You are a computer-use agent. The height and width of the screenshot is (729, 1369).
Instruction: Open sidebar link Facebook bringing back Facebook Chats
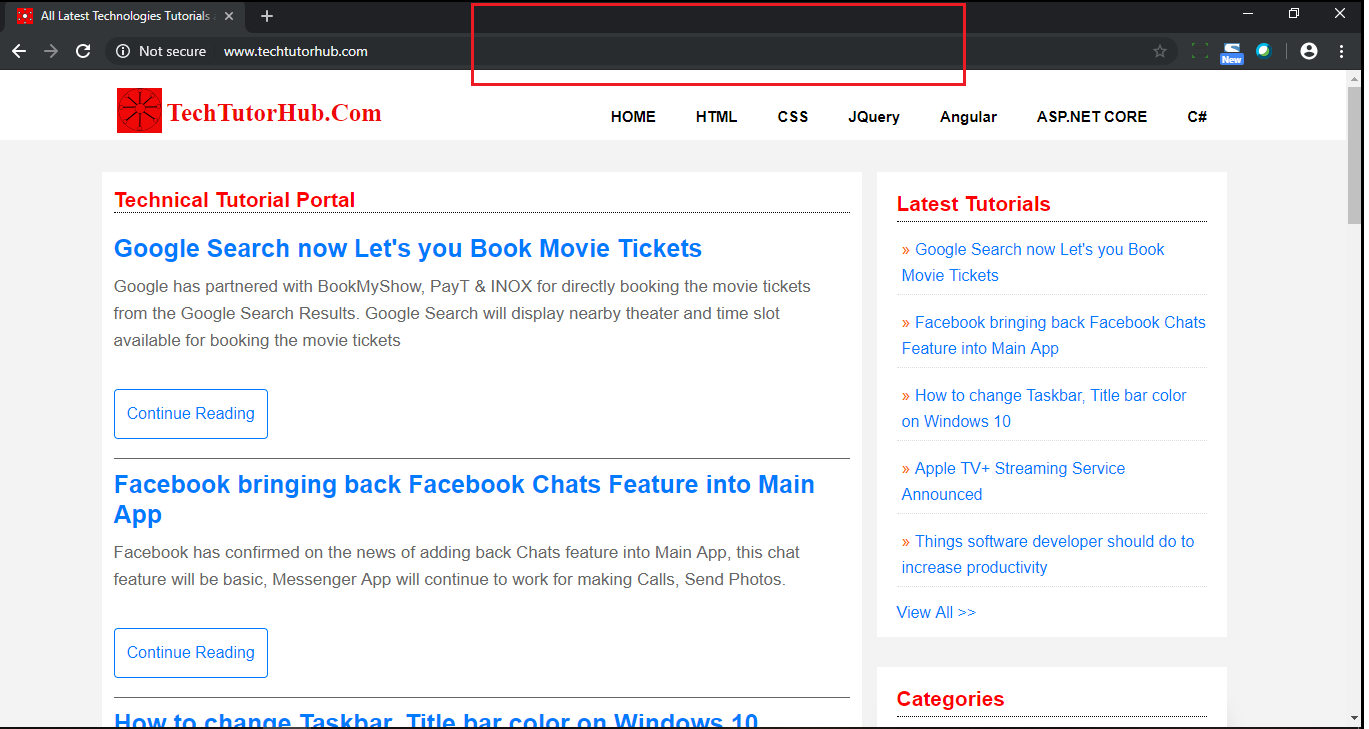pyautogui.click(x=1054, y=335)
